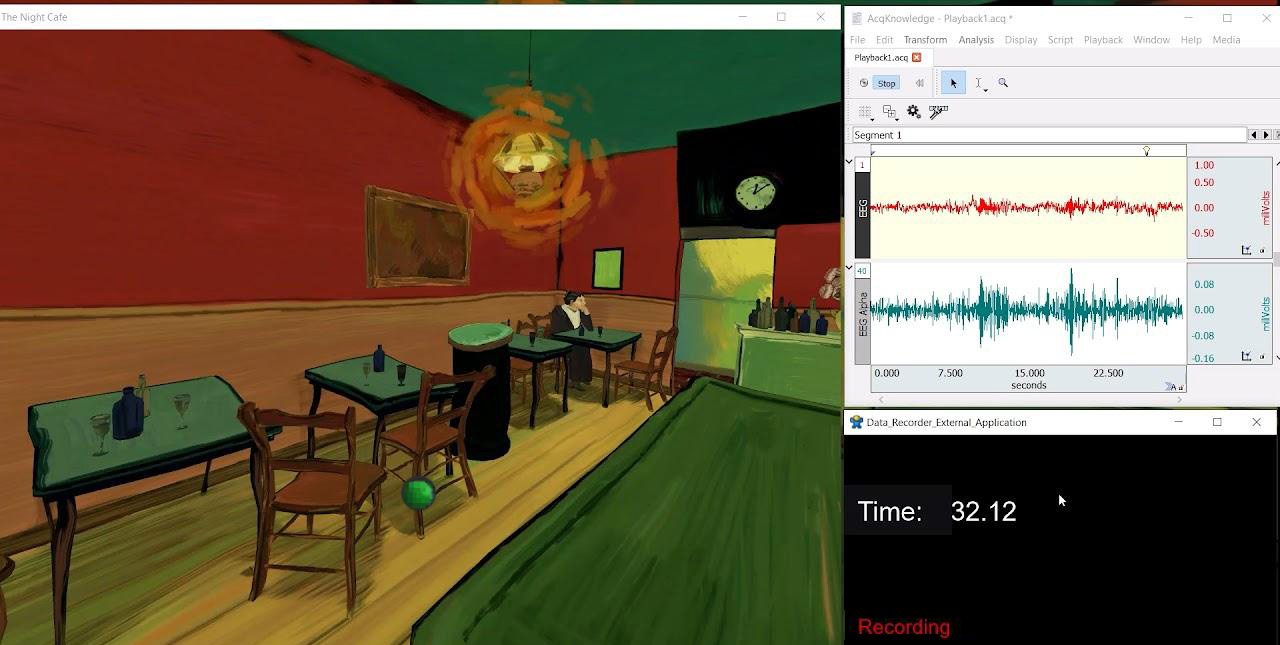Click the rewind icon beside Stop
This screenshot has width=1280, height=645.
point(919,83)
